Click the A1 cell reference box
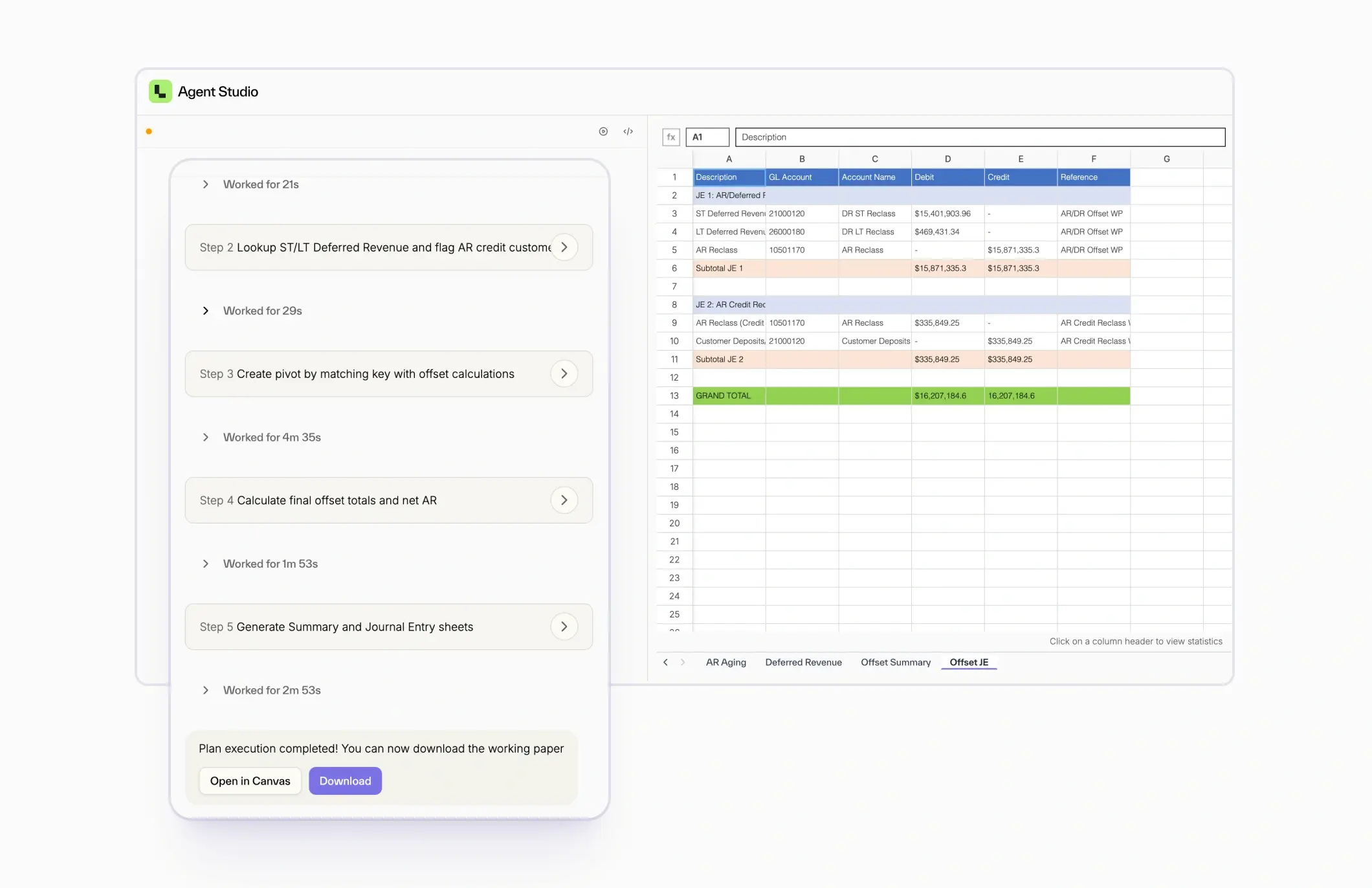1372x888 pixels. coord(707,137)
